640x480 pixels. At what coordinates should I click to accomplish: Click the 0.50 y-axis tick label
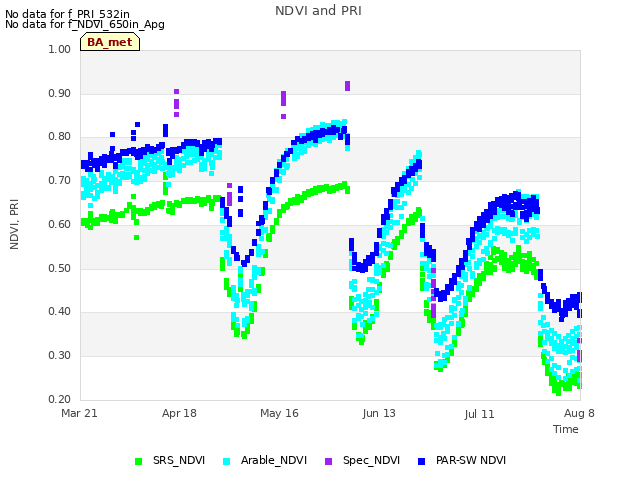click(60, 269)
